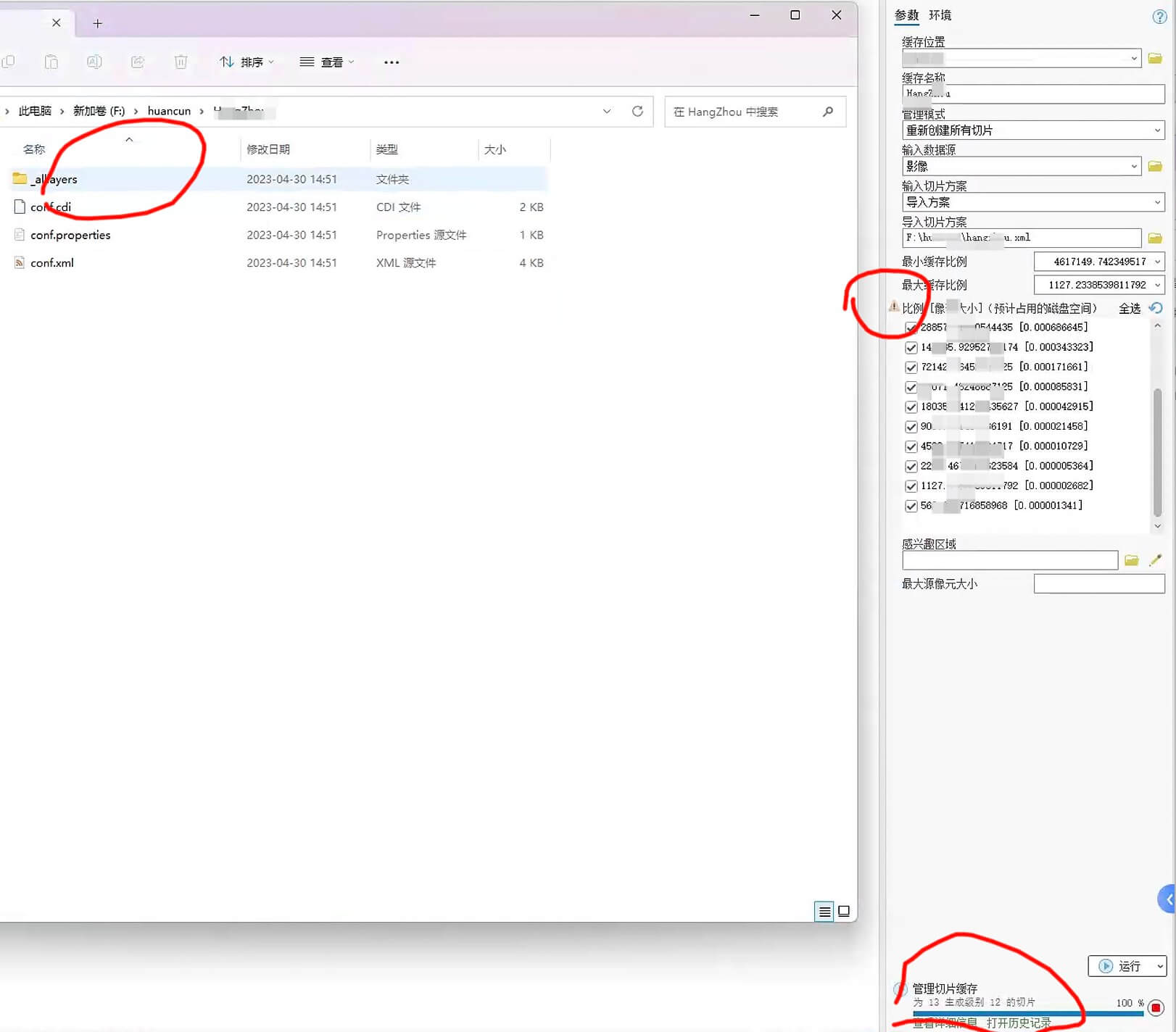Open the 打开历史记录 link

[x=1018, y=1023]
